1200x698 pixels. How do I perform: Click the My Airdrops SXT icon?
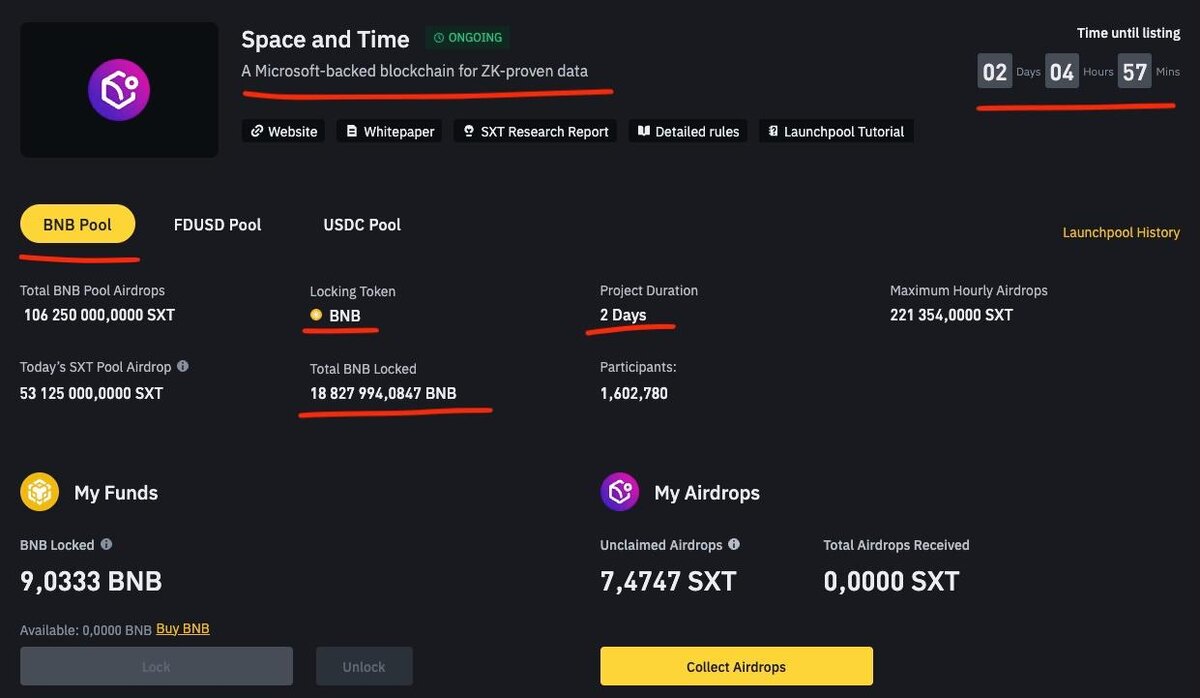point(619,492)
